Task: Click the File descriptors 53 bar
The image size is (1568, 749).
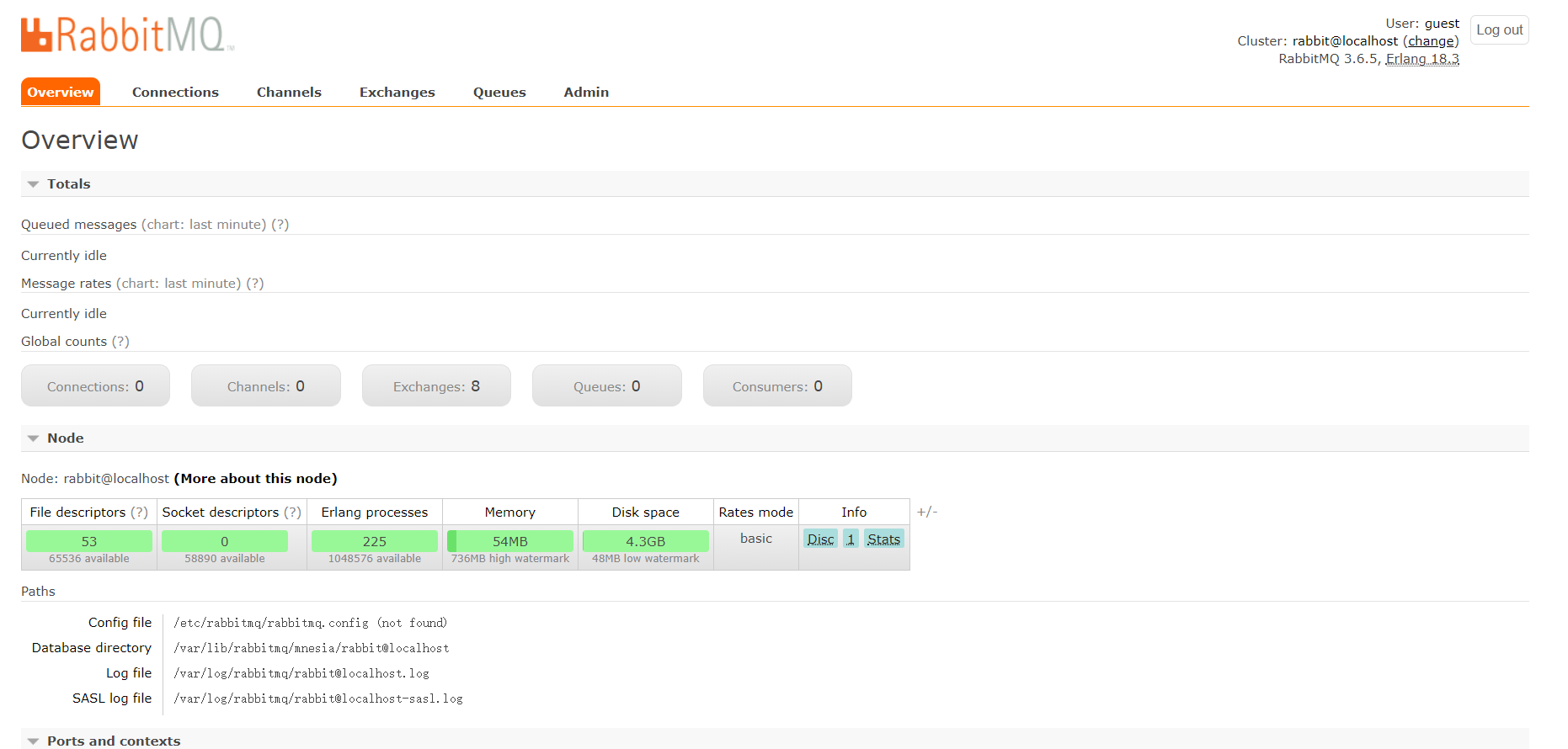Action: click(89, 541)
